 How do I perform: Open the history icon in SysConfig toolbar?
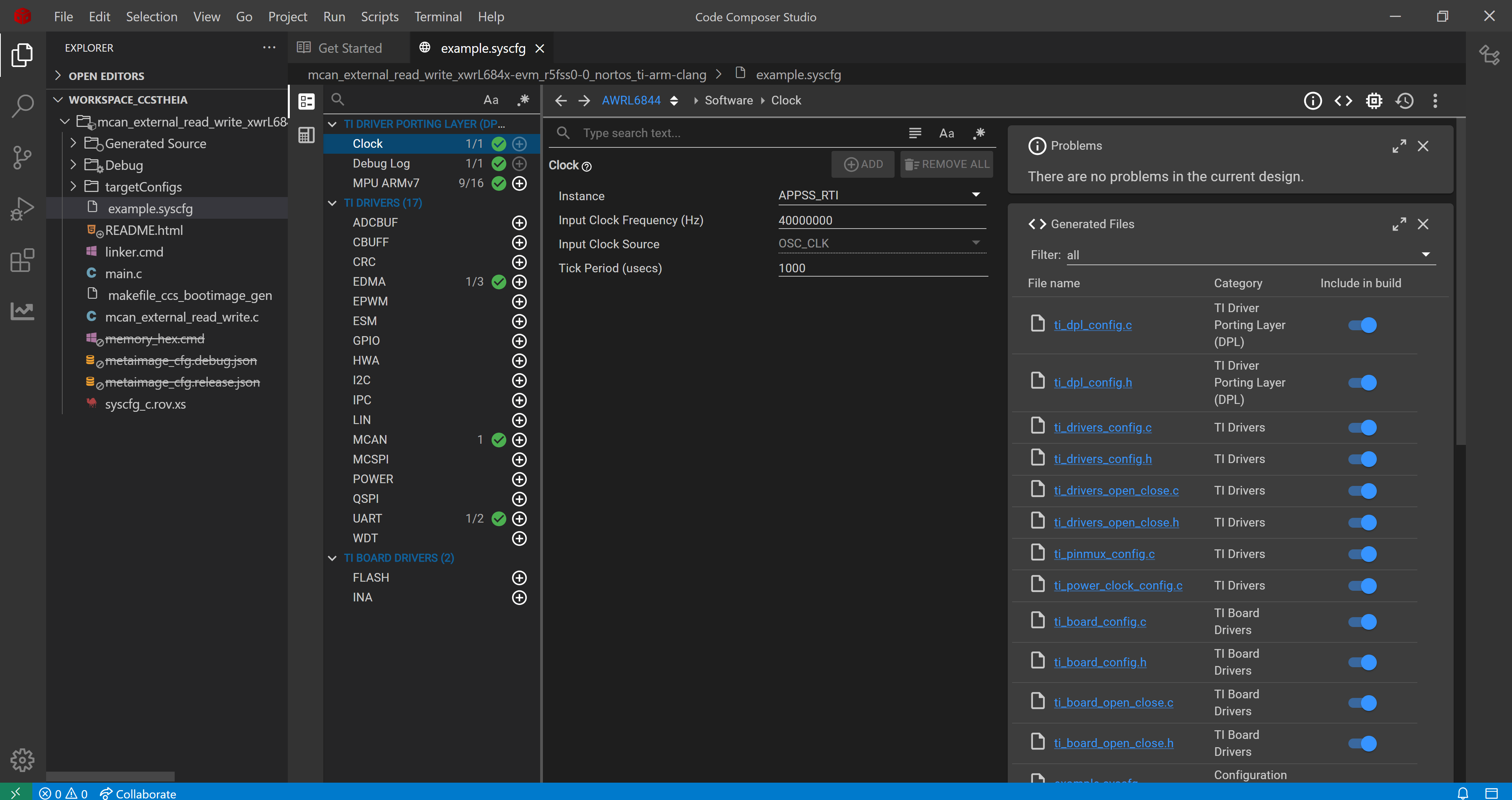pos(1405,101)
